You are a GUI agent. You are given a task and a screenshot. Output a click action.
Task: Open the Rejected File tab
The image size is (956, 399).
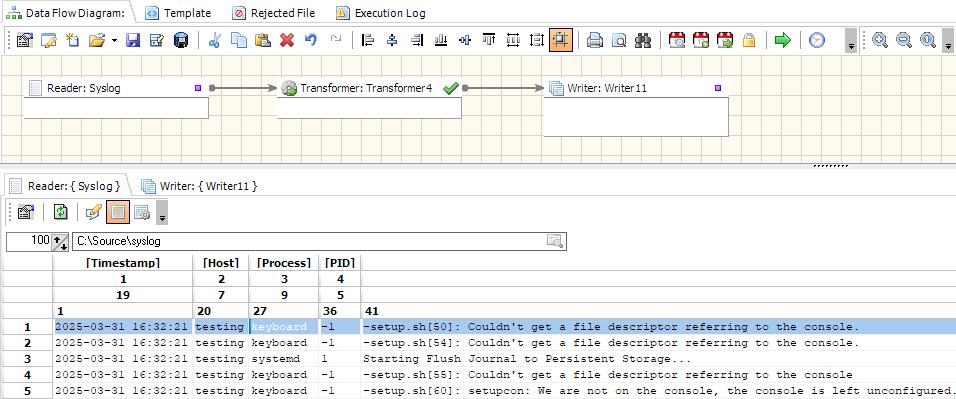click(274, 13)
